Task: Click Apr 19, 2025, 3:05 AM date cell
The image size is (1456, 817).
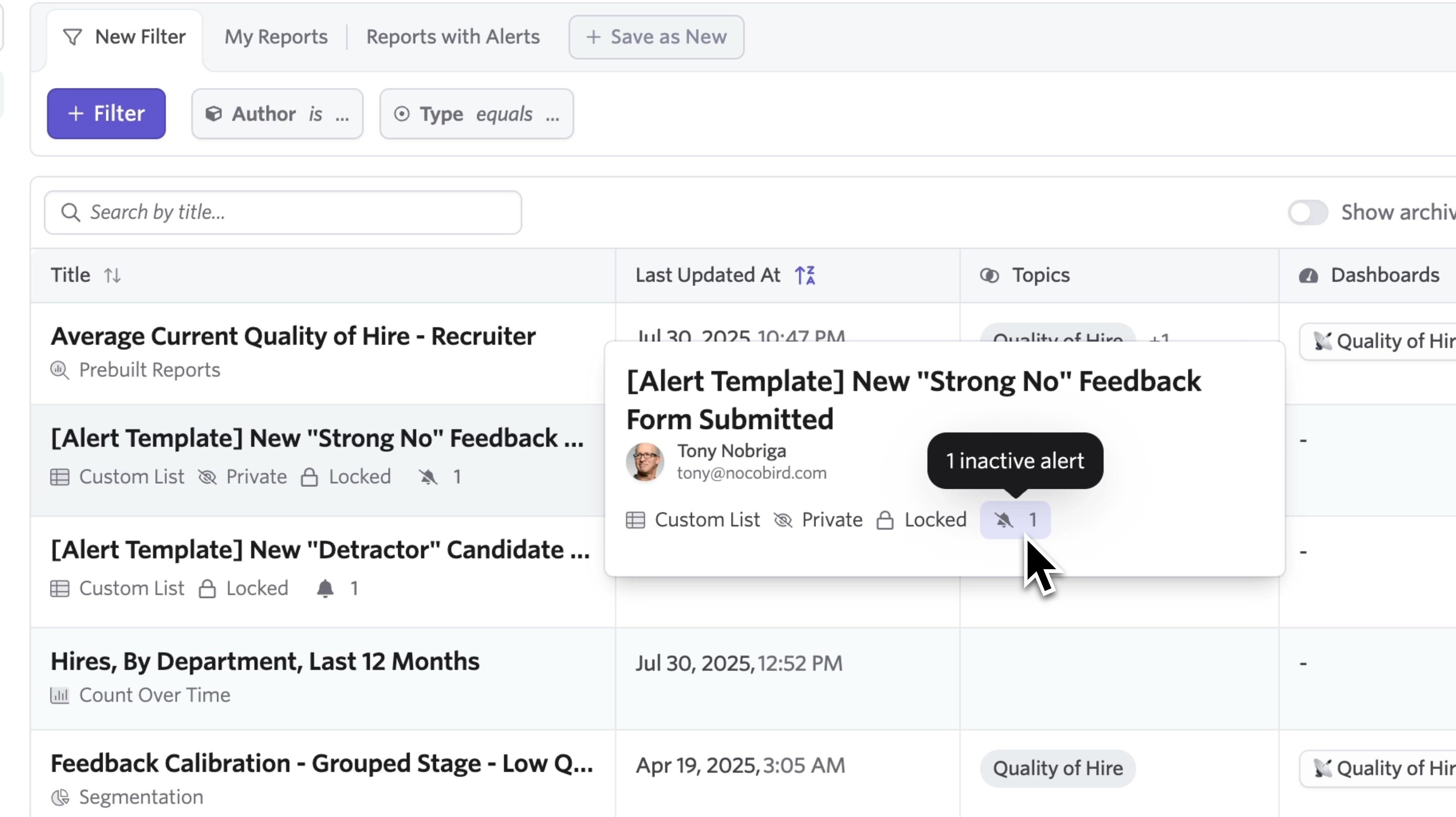Action: click(x=741, y=765)
